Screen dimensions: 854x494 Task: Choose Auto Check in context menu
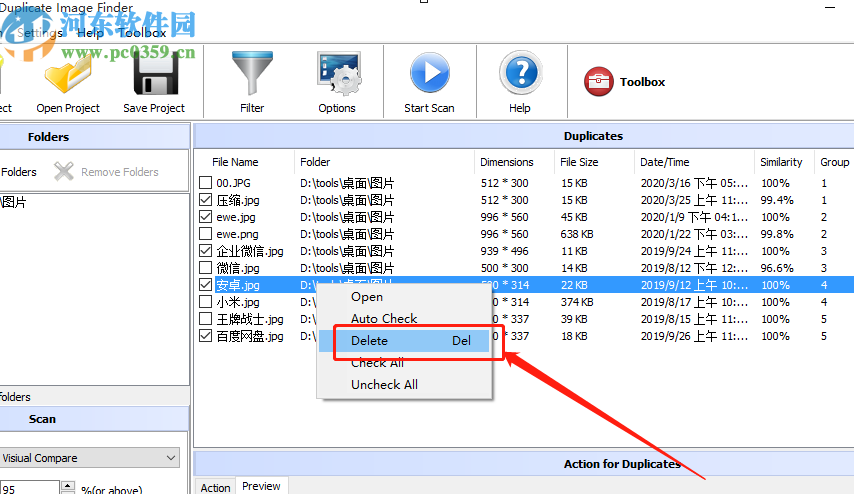384,319
